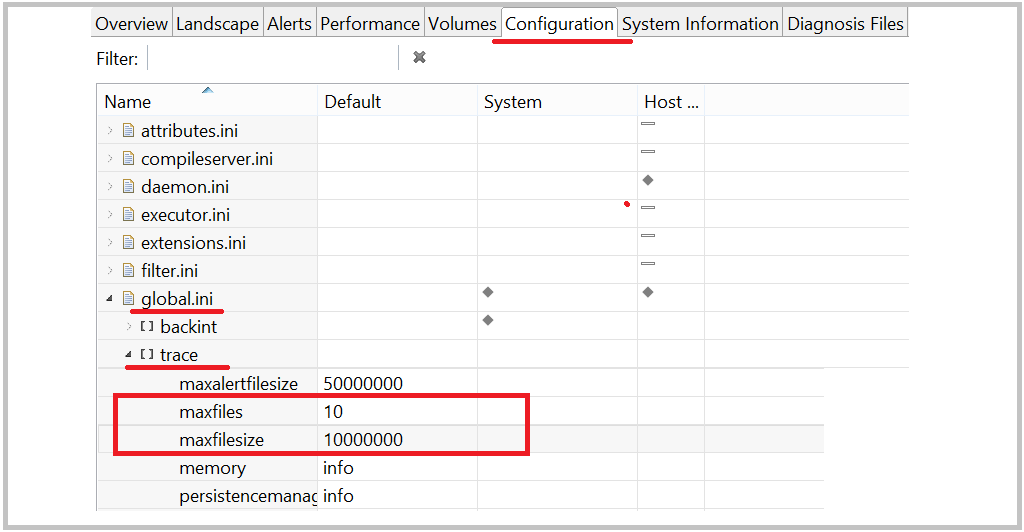Click the attributes.ini file icon
This screenshot has height=532, width=1024.
coord(129,131)
